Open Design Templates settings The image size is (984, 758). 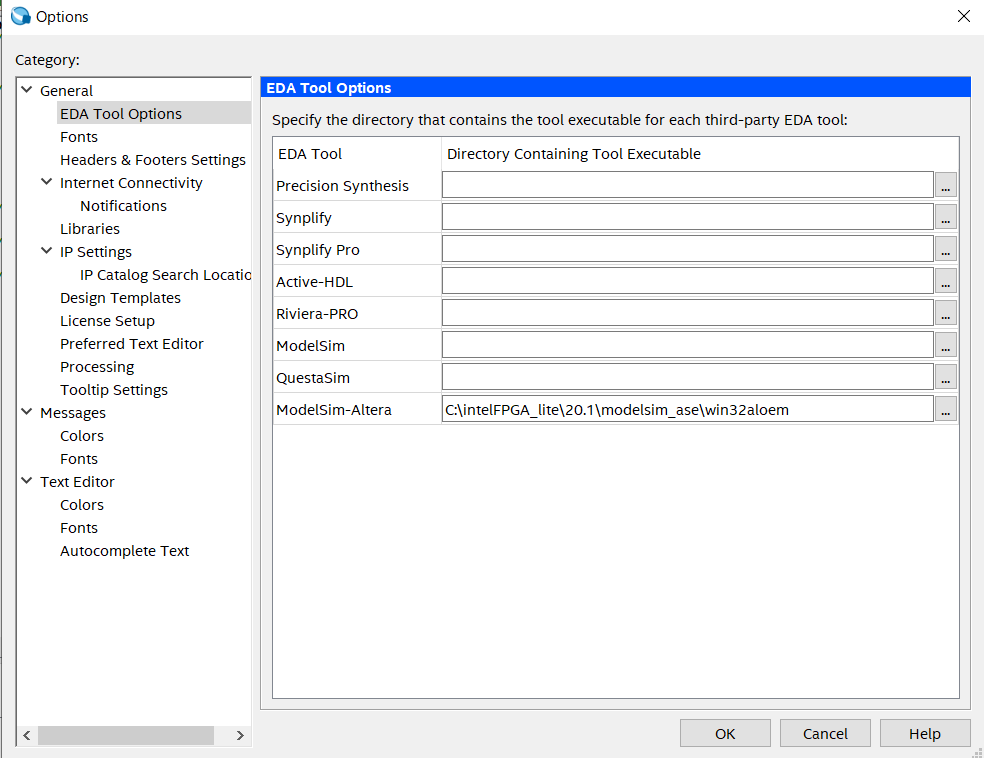[120, 298]
